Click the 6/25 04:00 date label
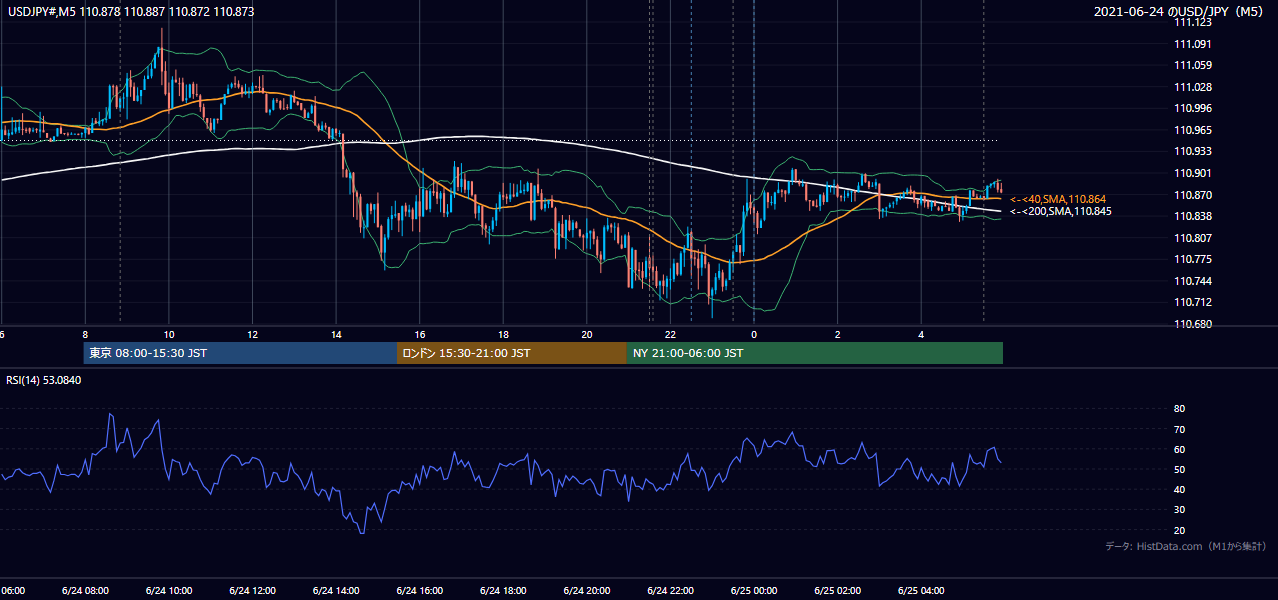 (x=921, y=590)
